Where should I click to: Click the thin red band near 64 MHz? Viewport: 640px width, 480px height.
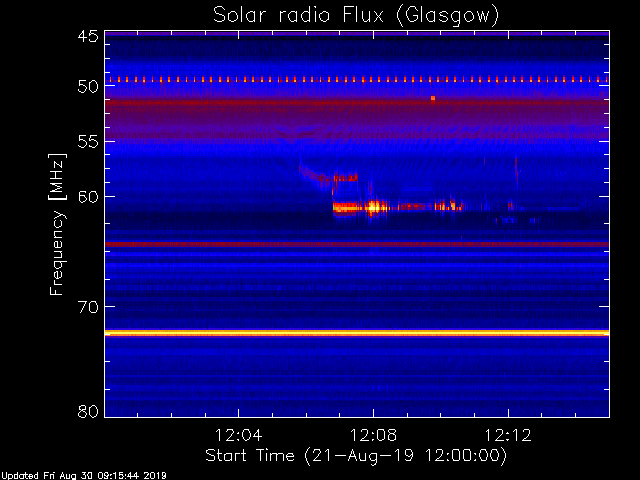click(x=357, y=244)
